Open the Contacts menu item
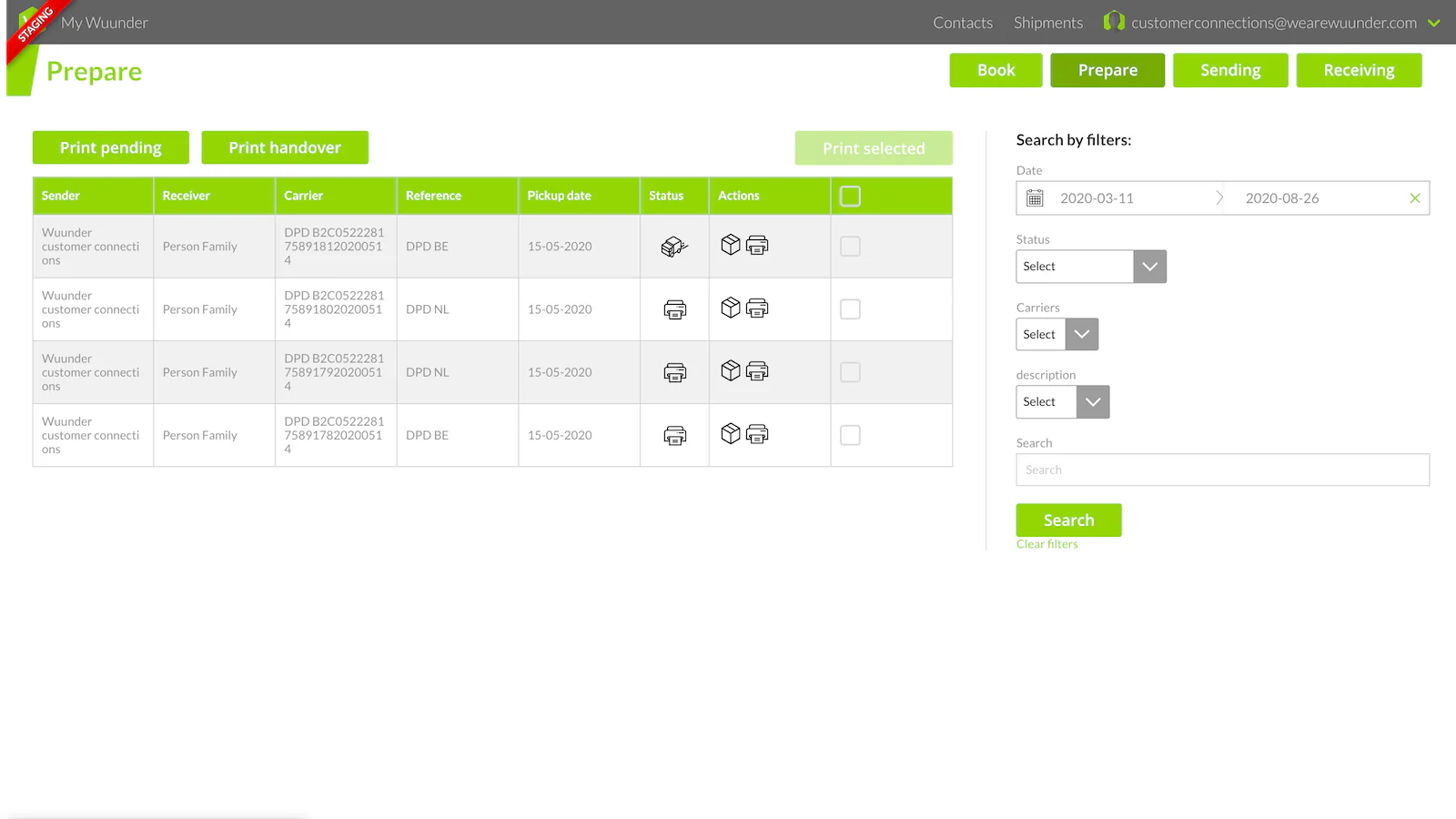Viewport: 1456px width, 819px height. click(963, 23)
